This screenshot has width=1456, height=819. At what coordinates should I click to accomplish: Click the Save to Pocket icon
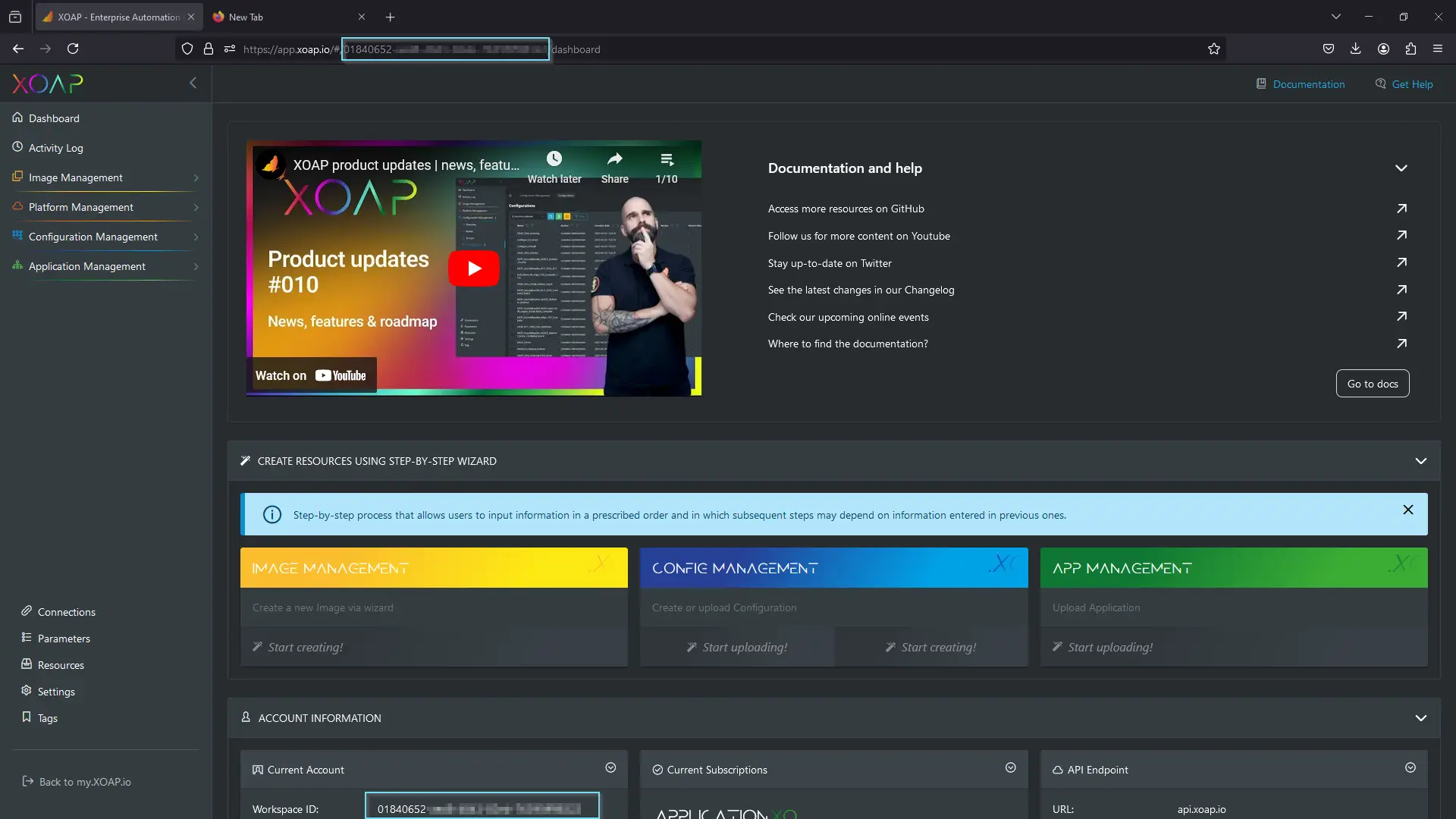[x=1329, y=49]
